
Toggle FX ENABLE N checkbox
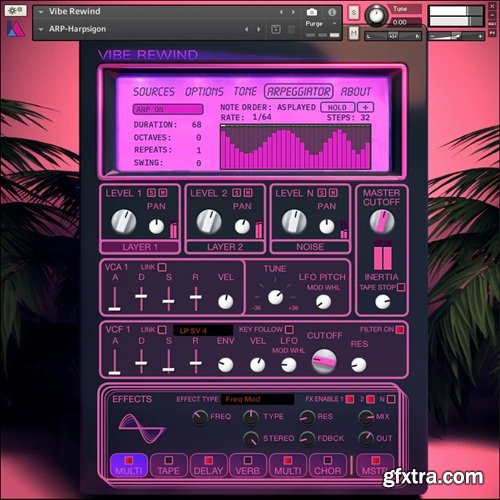pyautogui.click(x=391, y=399)
